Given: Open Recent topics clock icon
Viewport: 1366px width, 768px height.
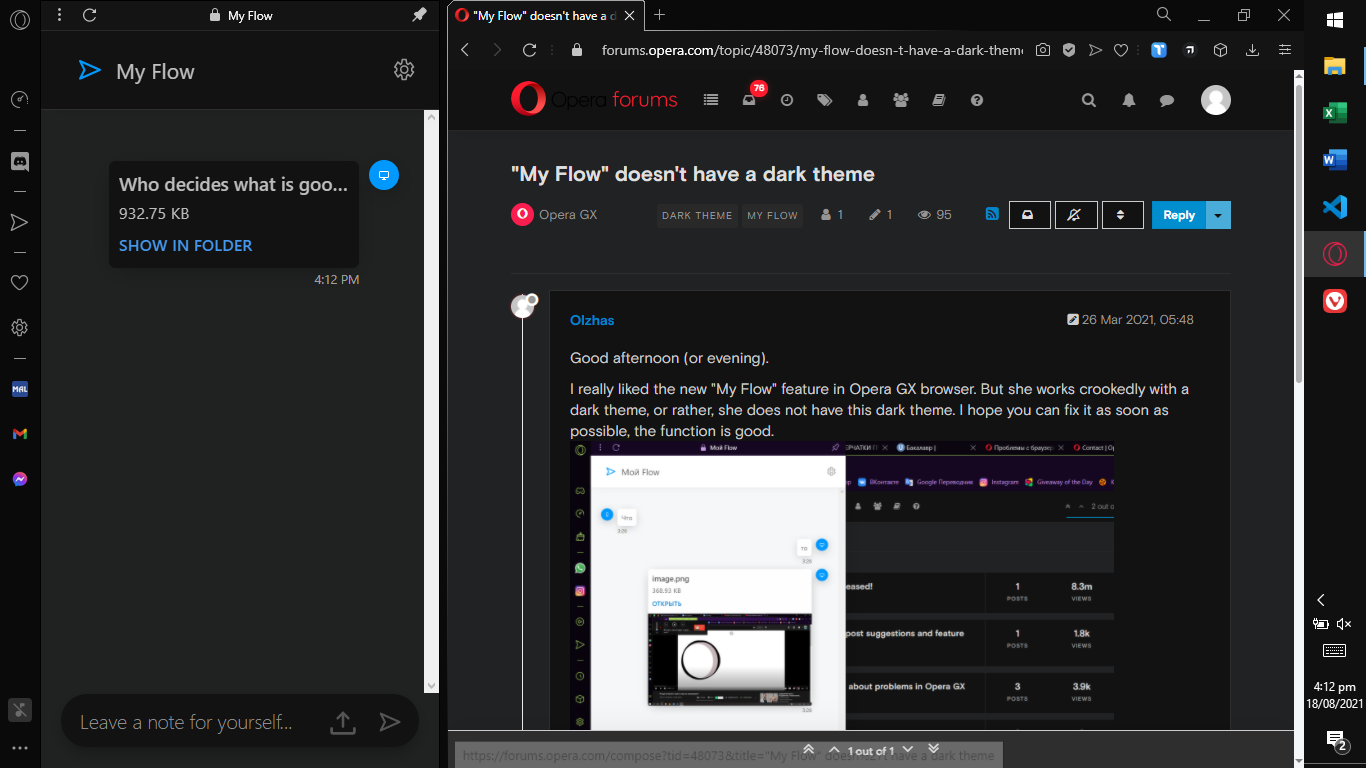Looking at the screenshot, I should coord(787,100).
